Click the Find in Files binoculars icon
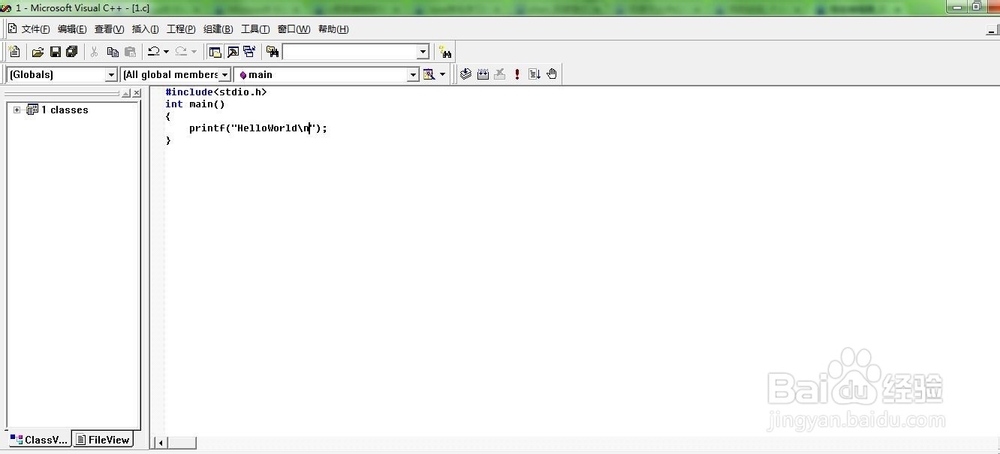 272,52
